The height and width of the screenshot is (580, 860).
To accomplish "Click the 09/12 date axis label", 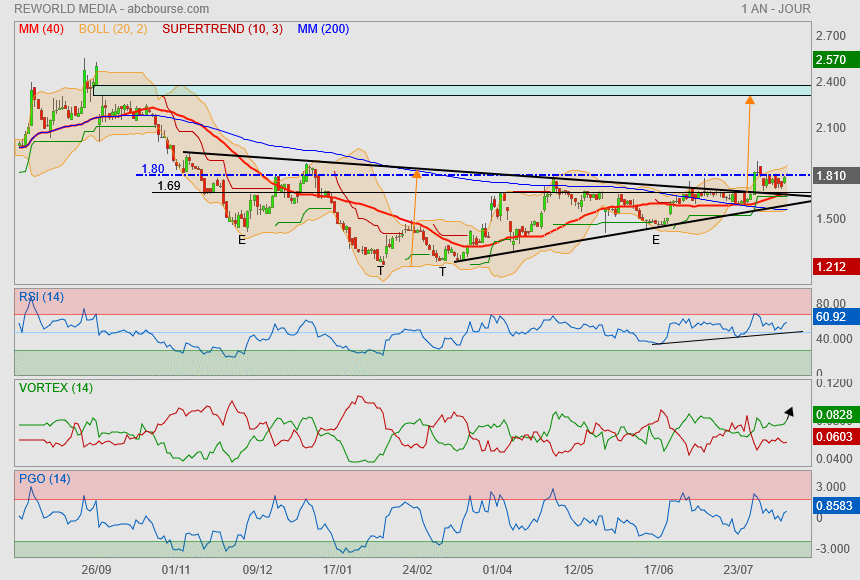I will 257,570.
